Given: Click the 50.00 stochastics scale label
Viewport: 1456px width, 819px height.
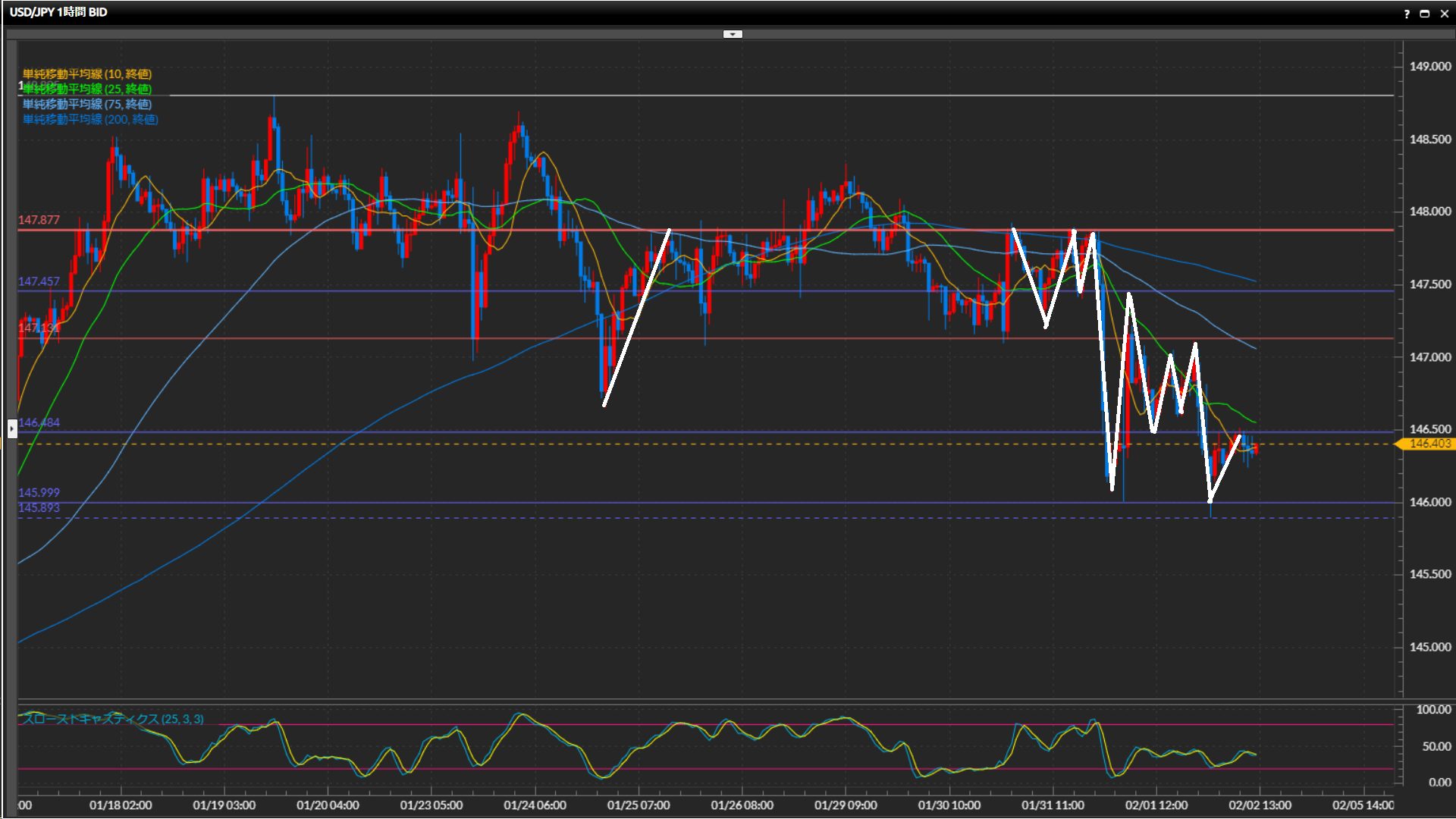Looking at the screenshot, I should coord(1436,747).
